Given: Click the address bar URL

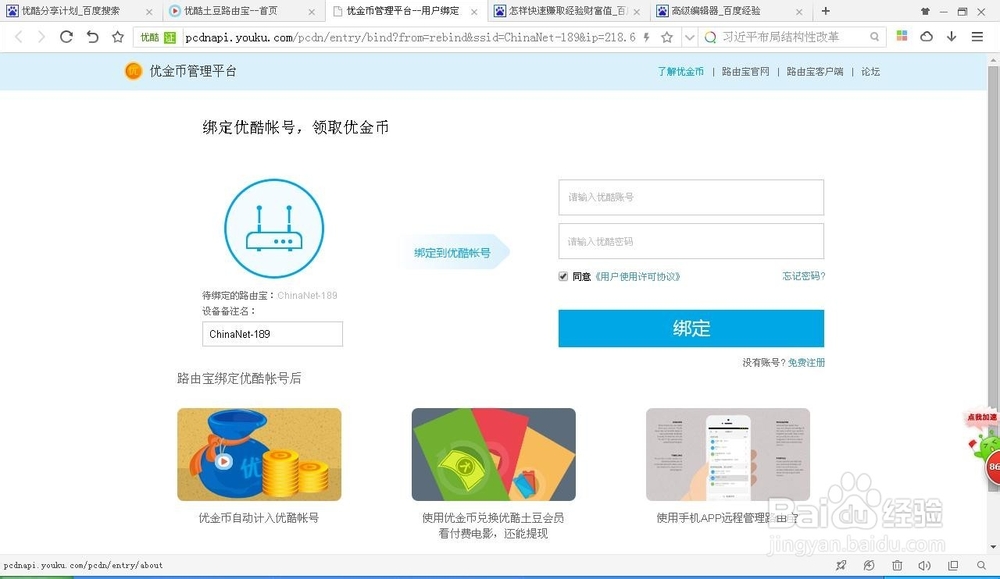Looking at the screenshot, I should [x=410, y=38].
